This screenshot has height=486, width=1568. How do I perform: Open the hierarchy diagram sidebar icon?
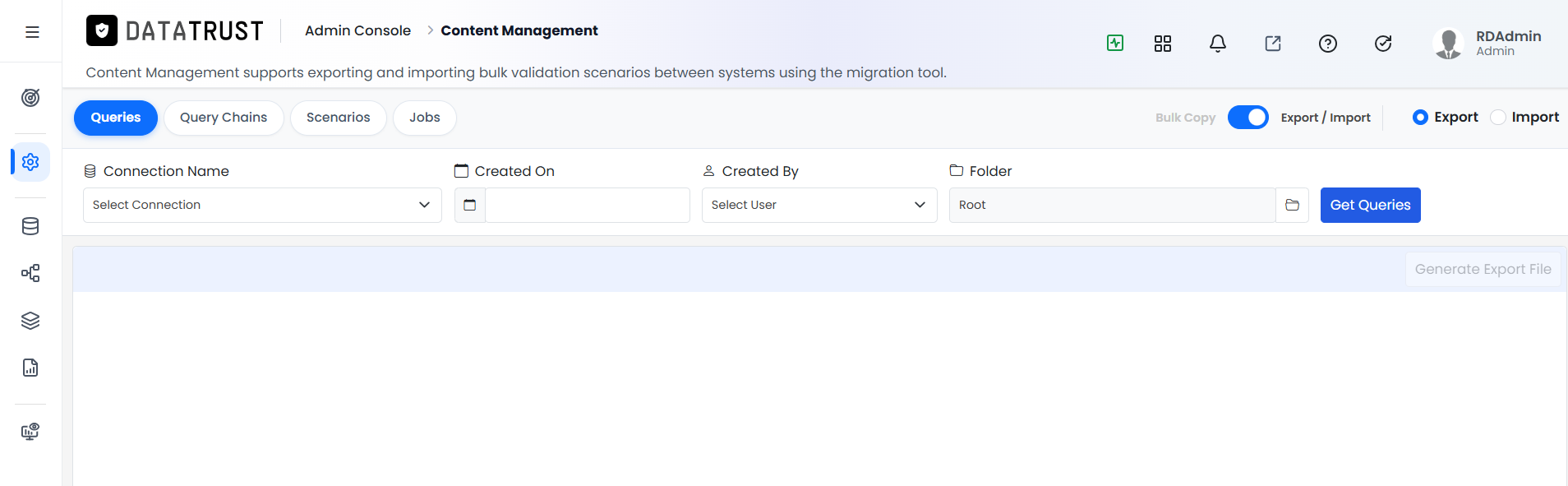click(30, 273)
